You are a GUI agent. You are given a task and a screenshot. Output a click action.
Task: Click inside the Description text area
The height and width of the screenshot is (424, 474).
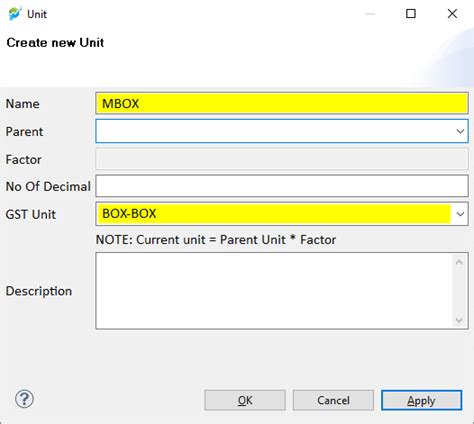click(x=273, y=291)
